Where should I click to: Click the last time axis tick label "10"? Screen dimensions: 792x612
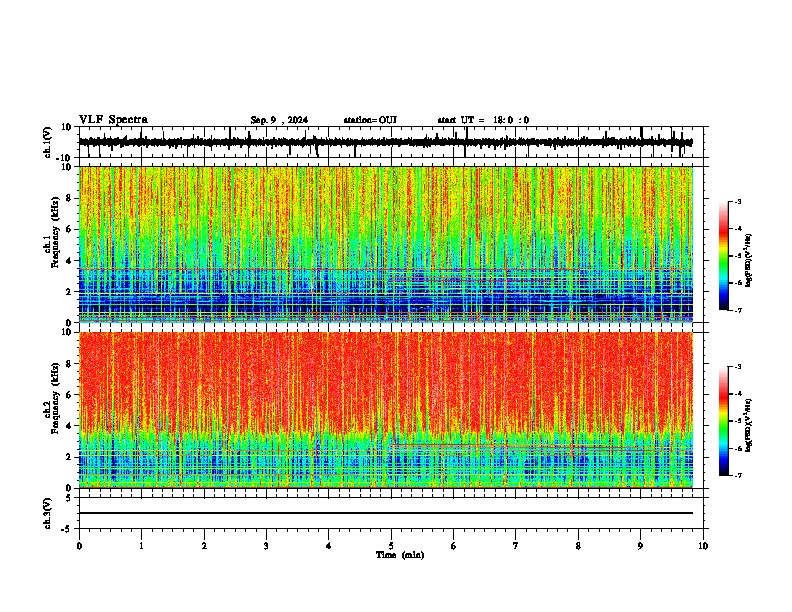tap(703, 546)
